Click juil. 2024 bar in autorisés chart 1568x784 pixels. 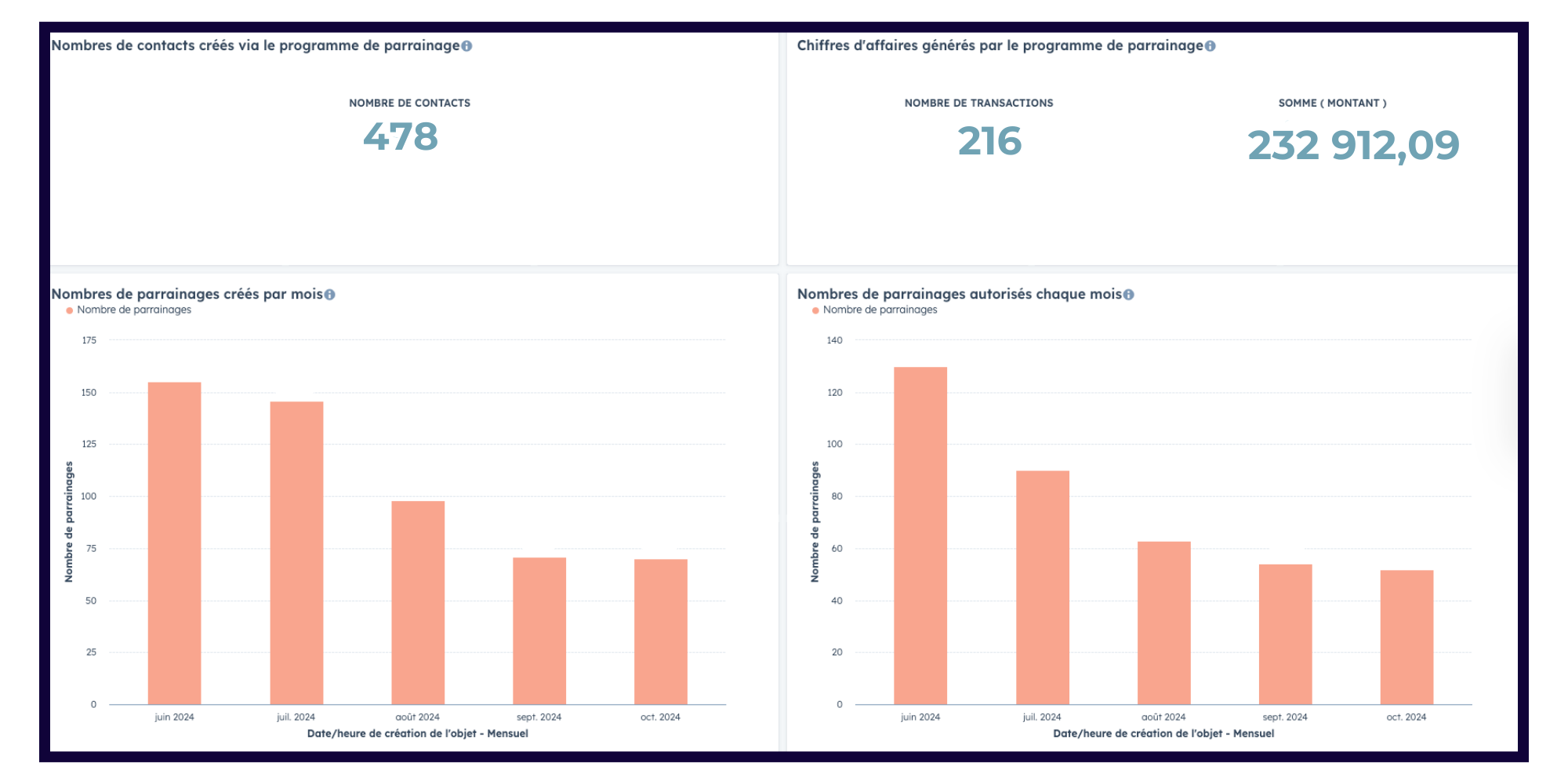click(x=1043, y=588)
